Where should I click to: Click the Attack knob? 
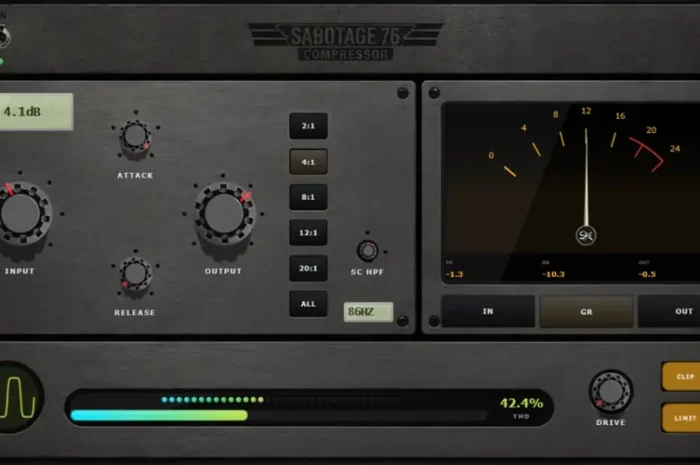click(135, 136)
